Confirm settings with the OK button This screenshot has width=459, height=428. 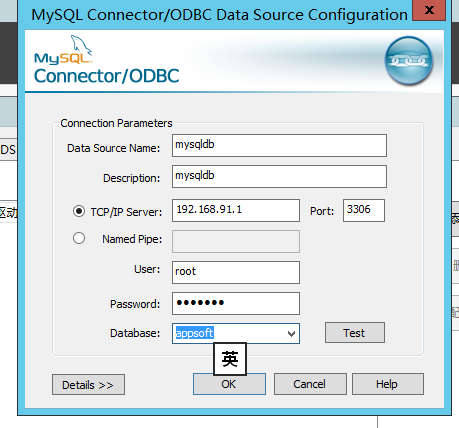(x=229, y=384)
